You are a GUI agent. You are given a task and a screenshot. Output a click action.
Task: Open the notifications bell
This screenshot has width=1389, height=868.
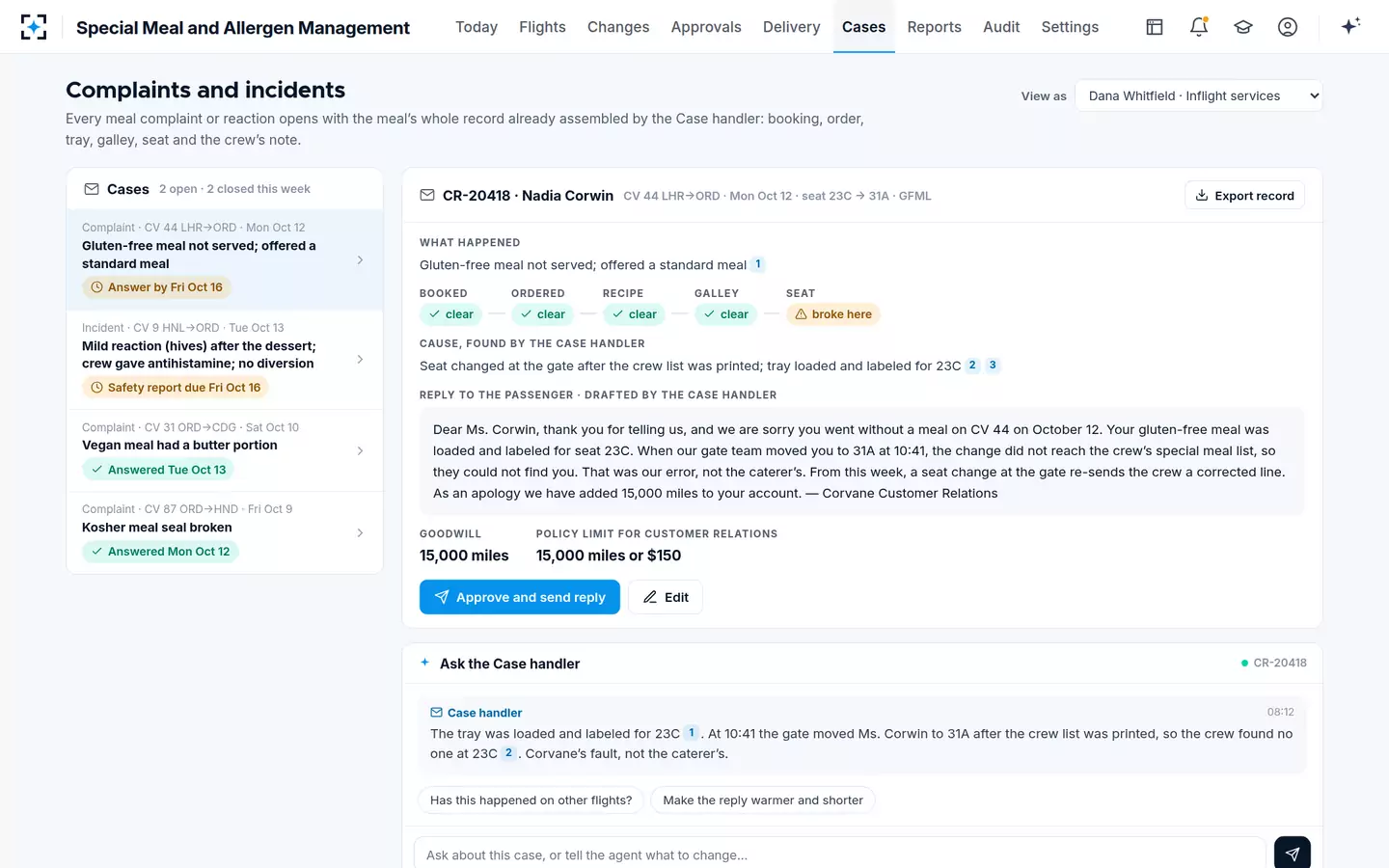pyautogui.click(x=1199, y=27)
